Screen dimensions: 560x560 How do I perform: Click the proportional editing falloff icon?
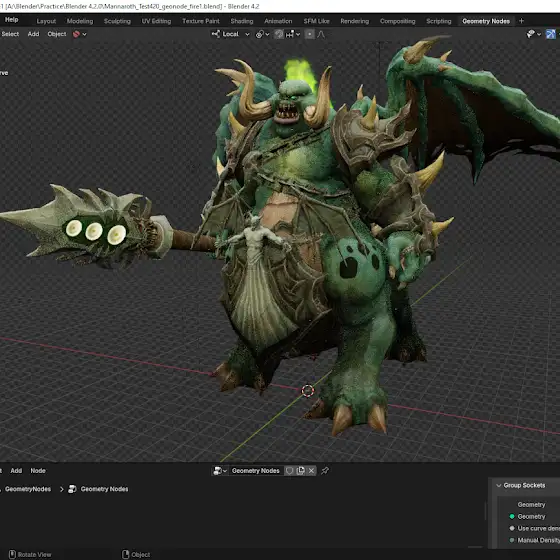tap(321, 34)
